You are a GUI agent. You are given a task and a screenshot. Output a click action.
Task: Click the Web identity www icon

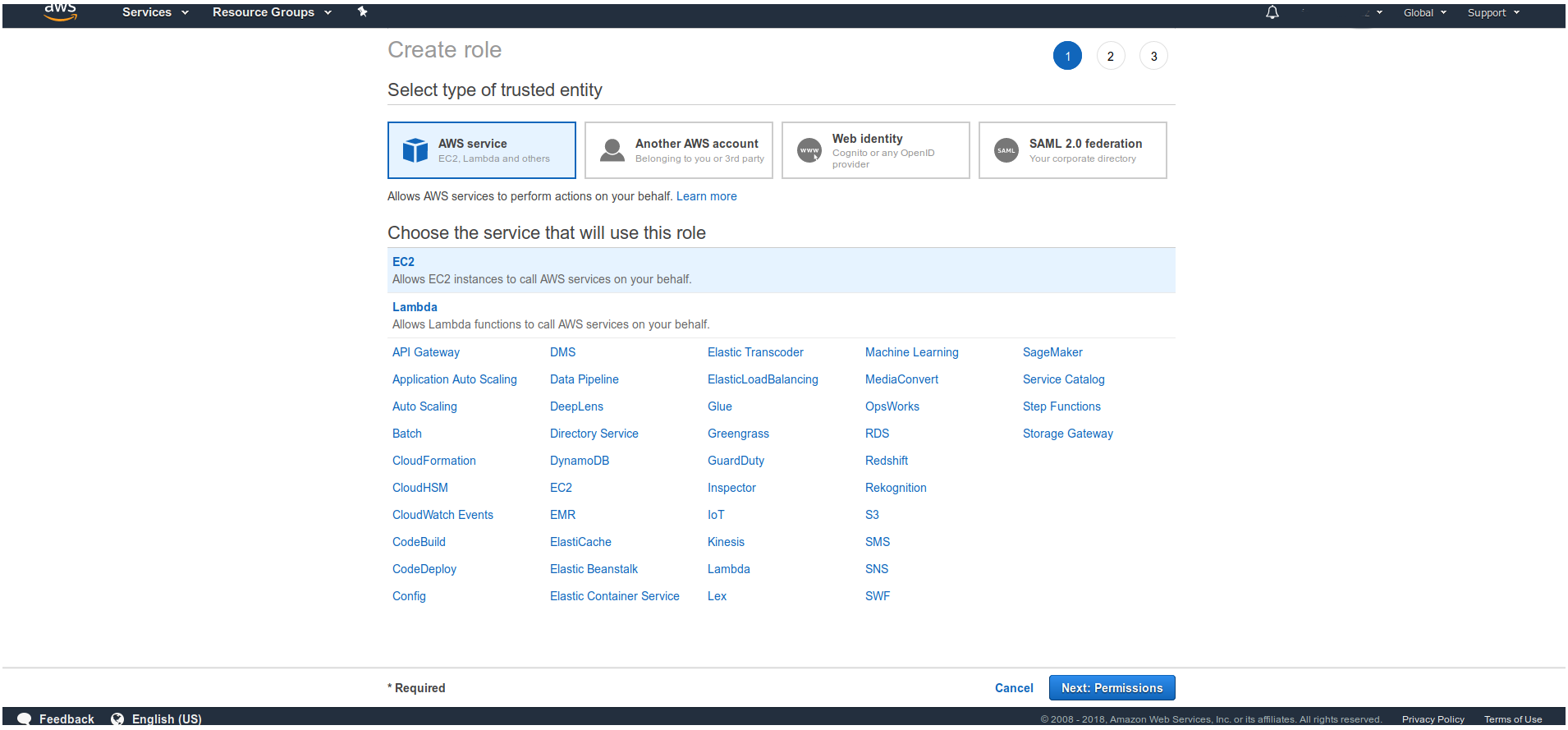point(809,150)
